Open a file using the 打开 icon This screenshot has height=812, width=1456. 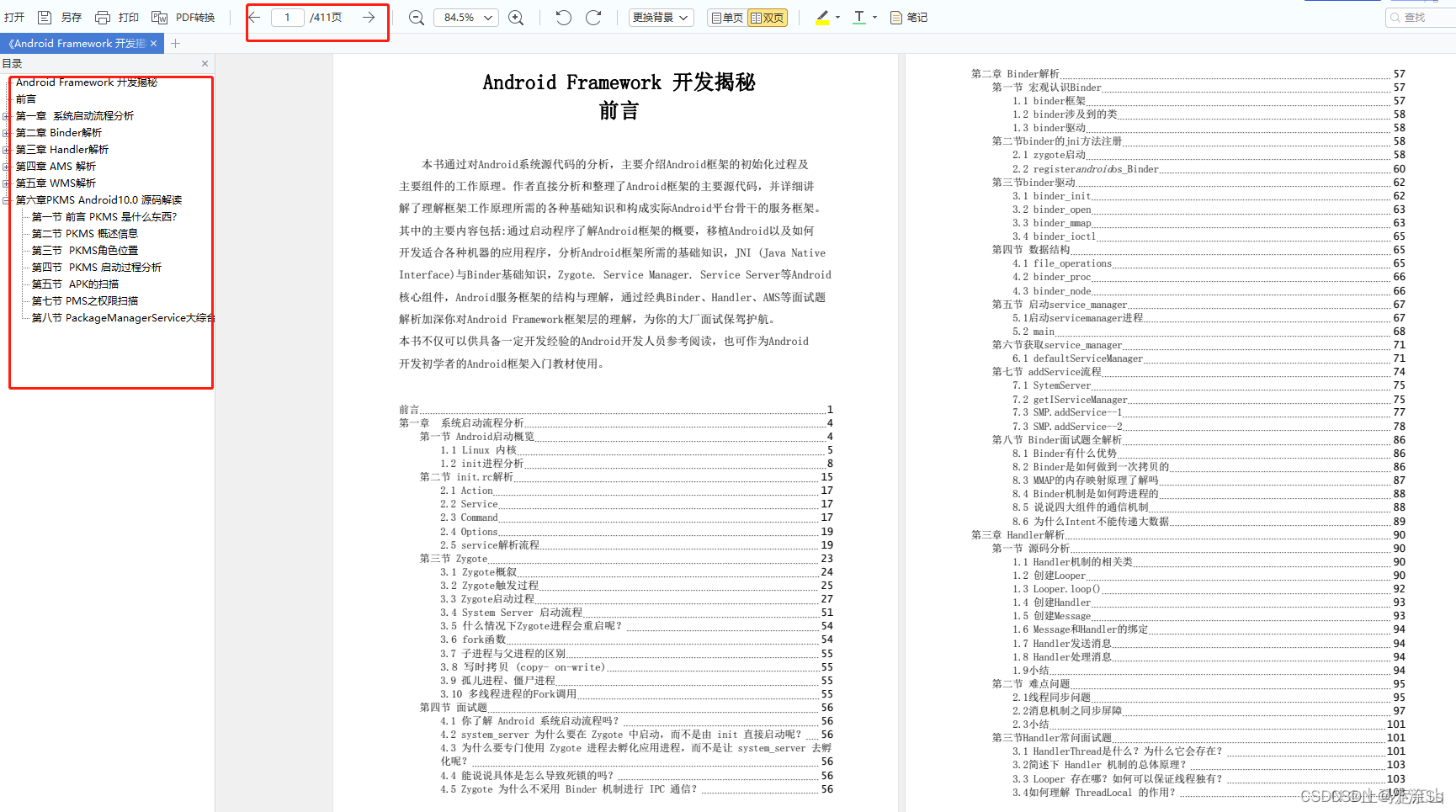[13, 17]
